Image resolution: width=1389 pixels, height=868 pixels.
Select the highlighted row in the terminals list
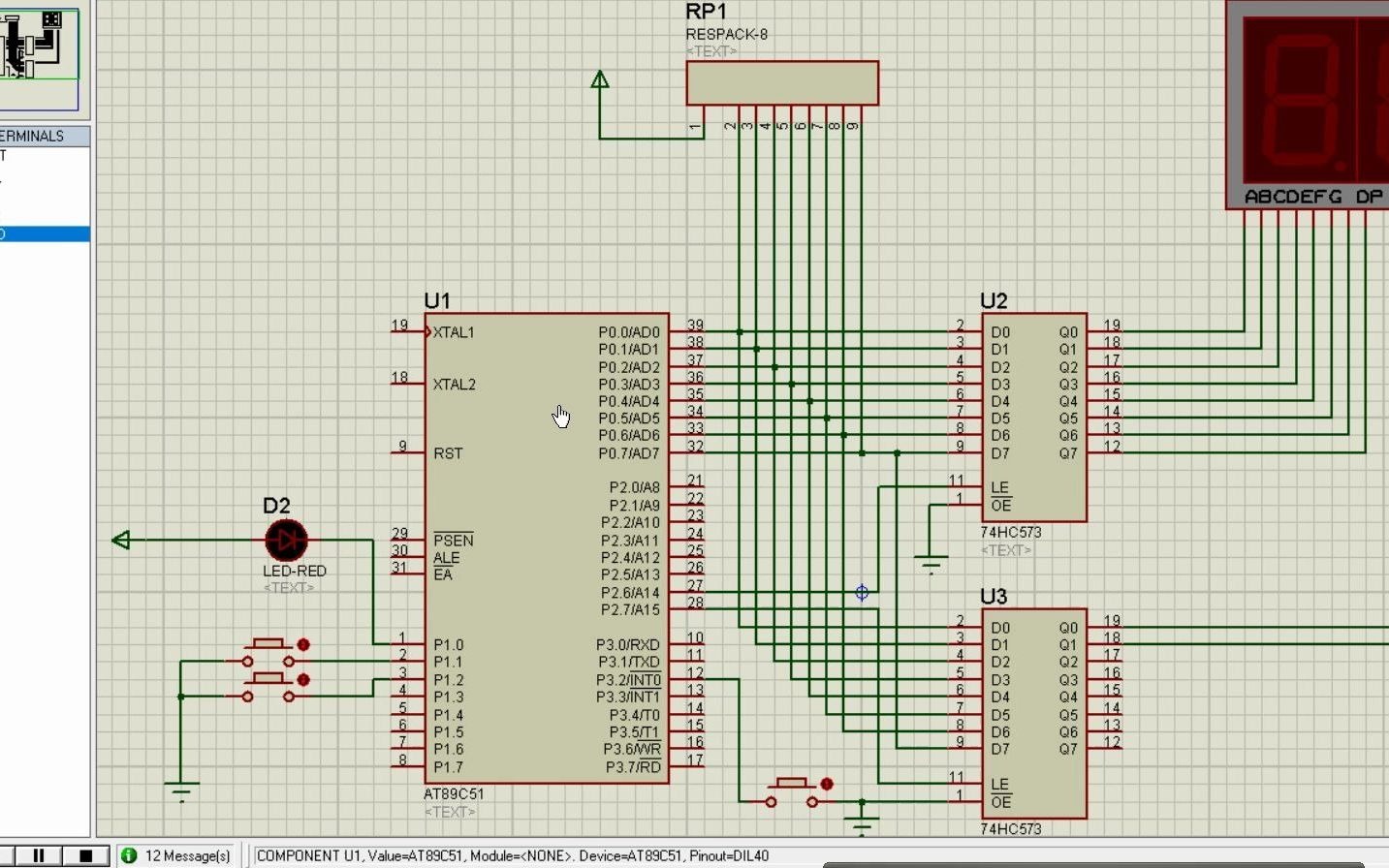coord(45,233)
